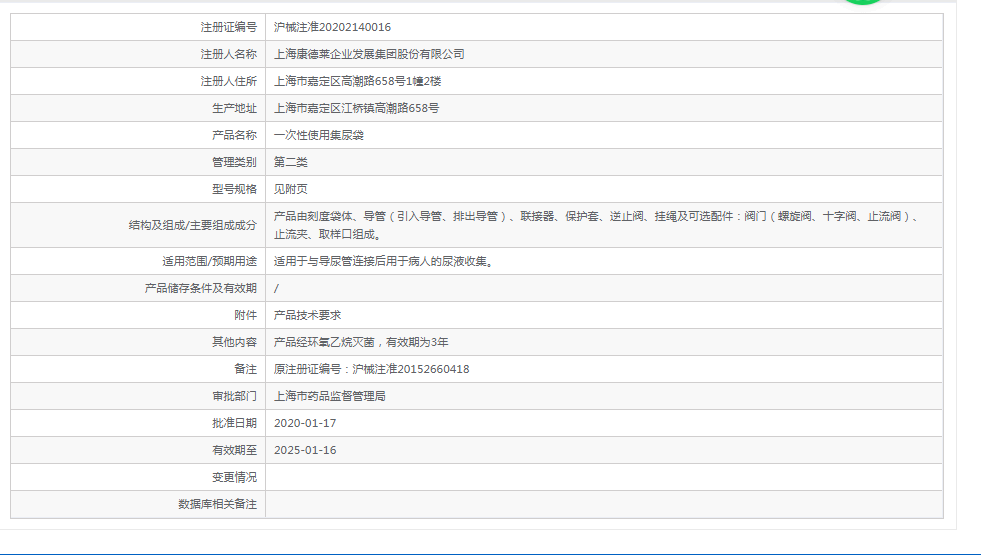Click the 产品名称 label
Viewport: 981px width, 555px height.
point(234,135)
